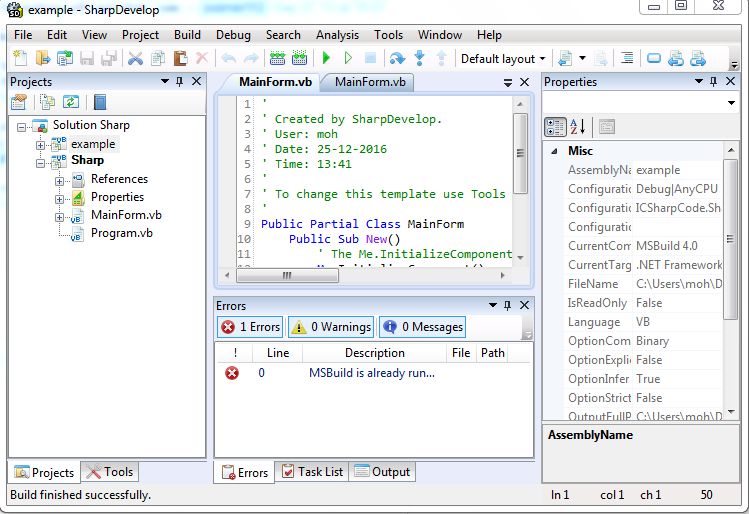Click the Open File toolbar icon

click(x=43, y=58)
